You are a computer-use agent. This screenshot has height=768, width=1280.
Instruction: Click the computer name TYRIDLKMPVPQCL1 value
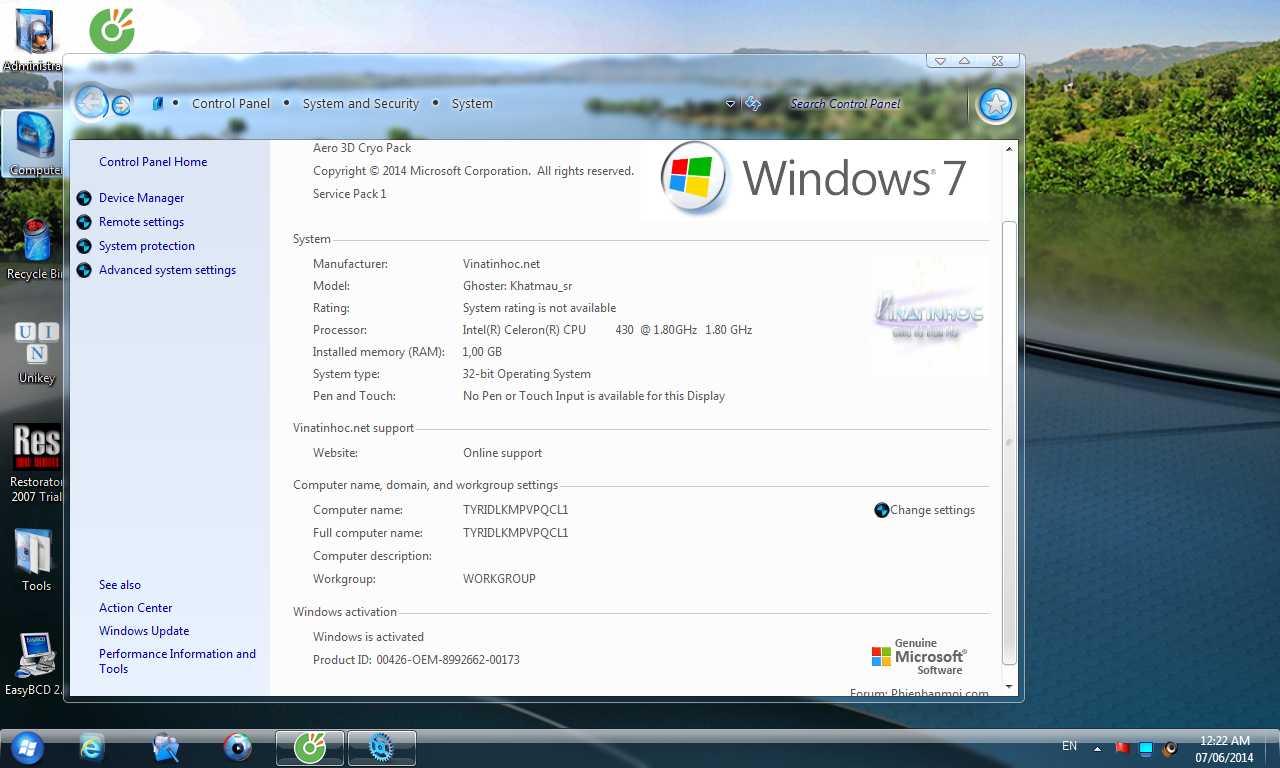click(515, 510)
